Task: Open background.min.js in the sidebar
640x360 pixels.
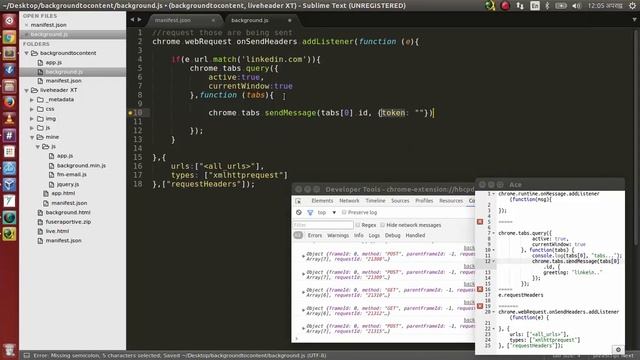Action: (81, 165)
